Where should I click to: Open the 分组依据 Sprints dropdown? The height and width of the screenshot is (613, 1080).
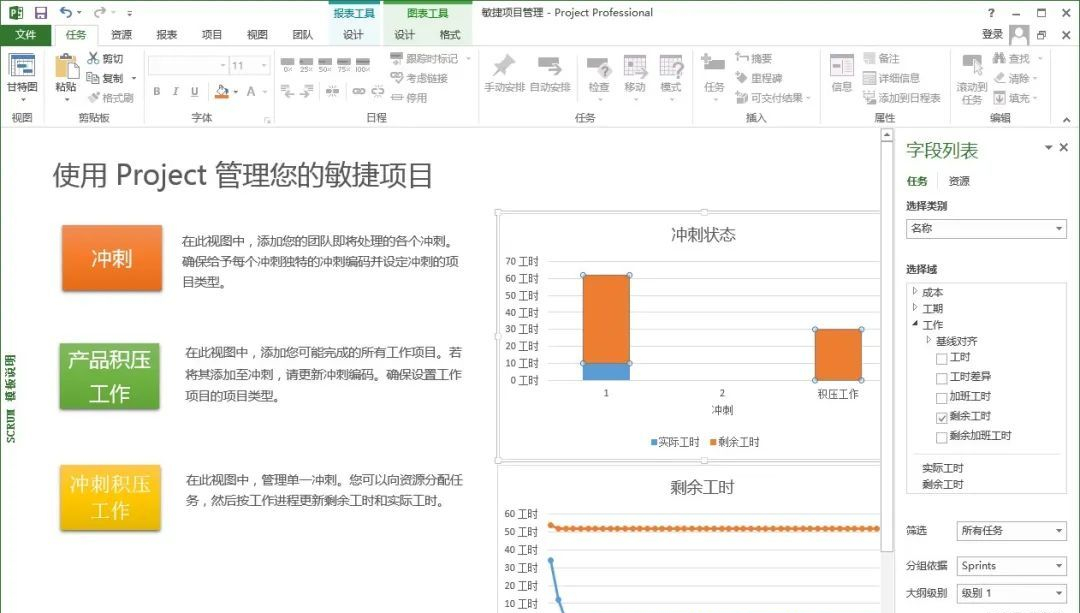click(x=1011, y=565)
